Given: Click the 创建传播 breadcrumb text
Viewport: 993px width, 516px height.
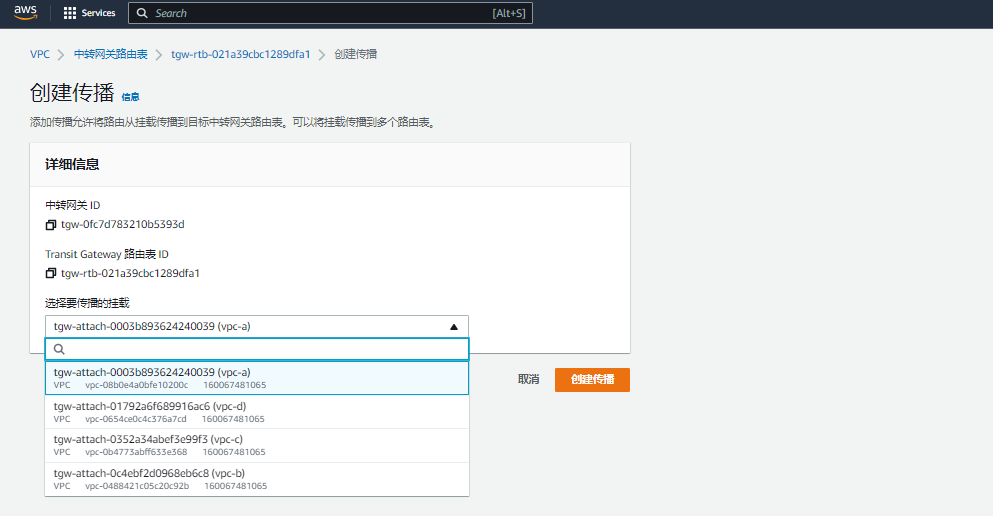Looking at the screenshot, I should (x=356, y=54).
